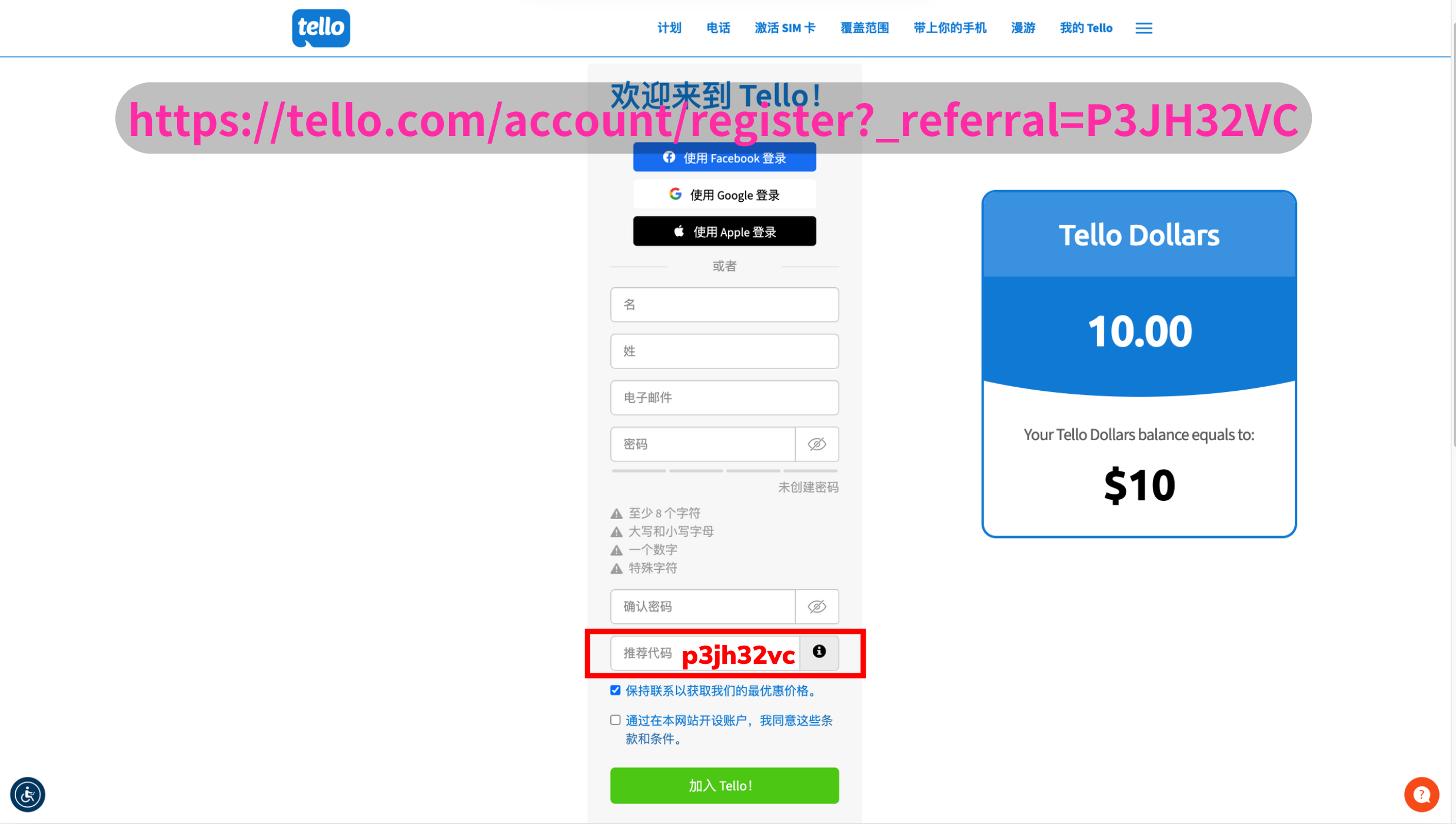Check the terms and conditions checkbox
The image size is (1456, 824).
616,720
